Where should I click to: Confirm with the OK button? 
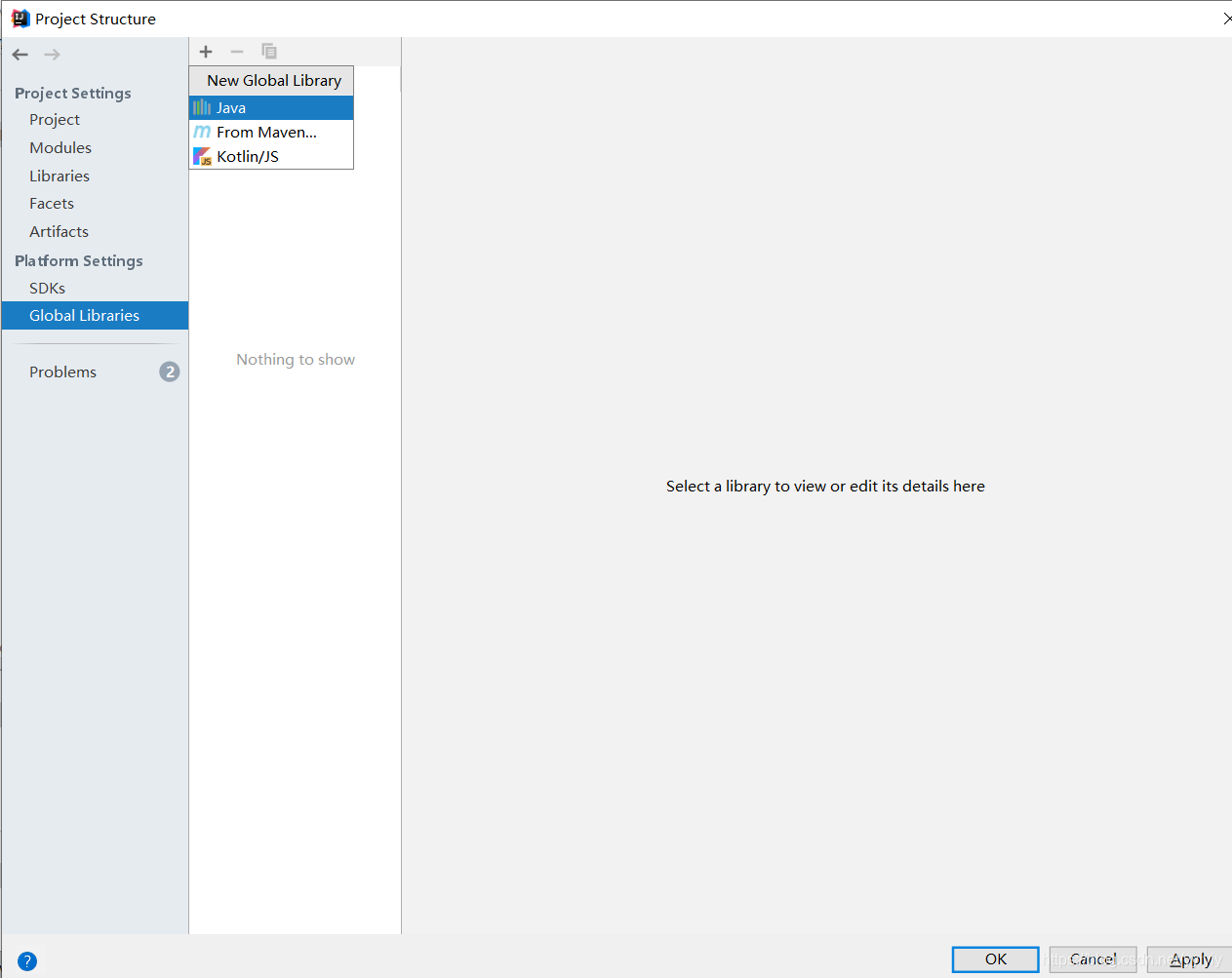995,959
